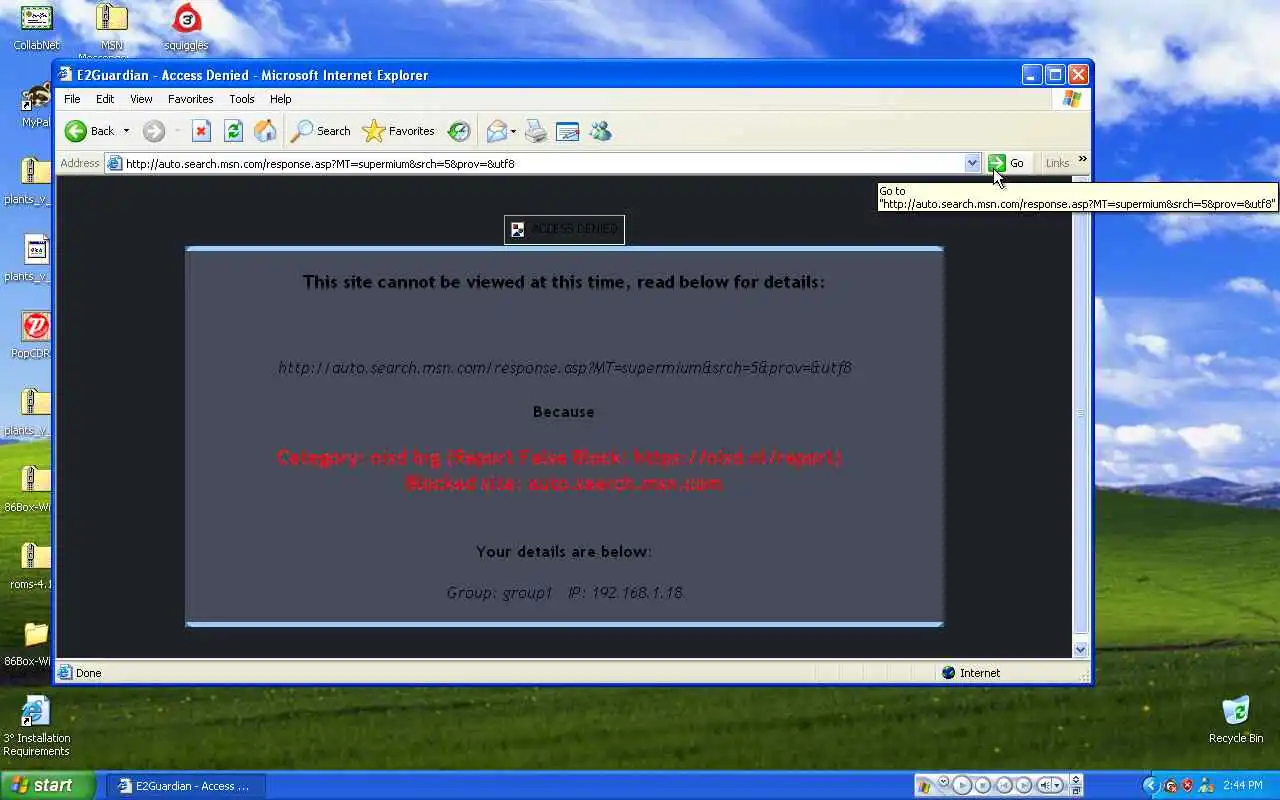Open the Search pane in toolbar
This screenshot has width=1280, height=800.
click(x=321, y=131)
